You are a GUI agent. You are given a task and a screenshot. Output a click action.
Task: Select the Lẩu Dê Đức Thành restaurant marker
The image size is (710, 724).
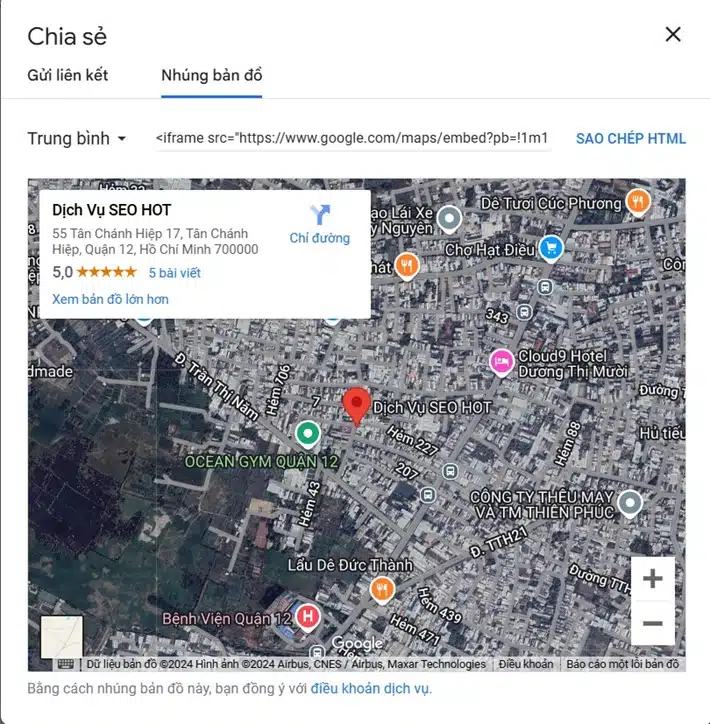click(382, 590)
